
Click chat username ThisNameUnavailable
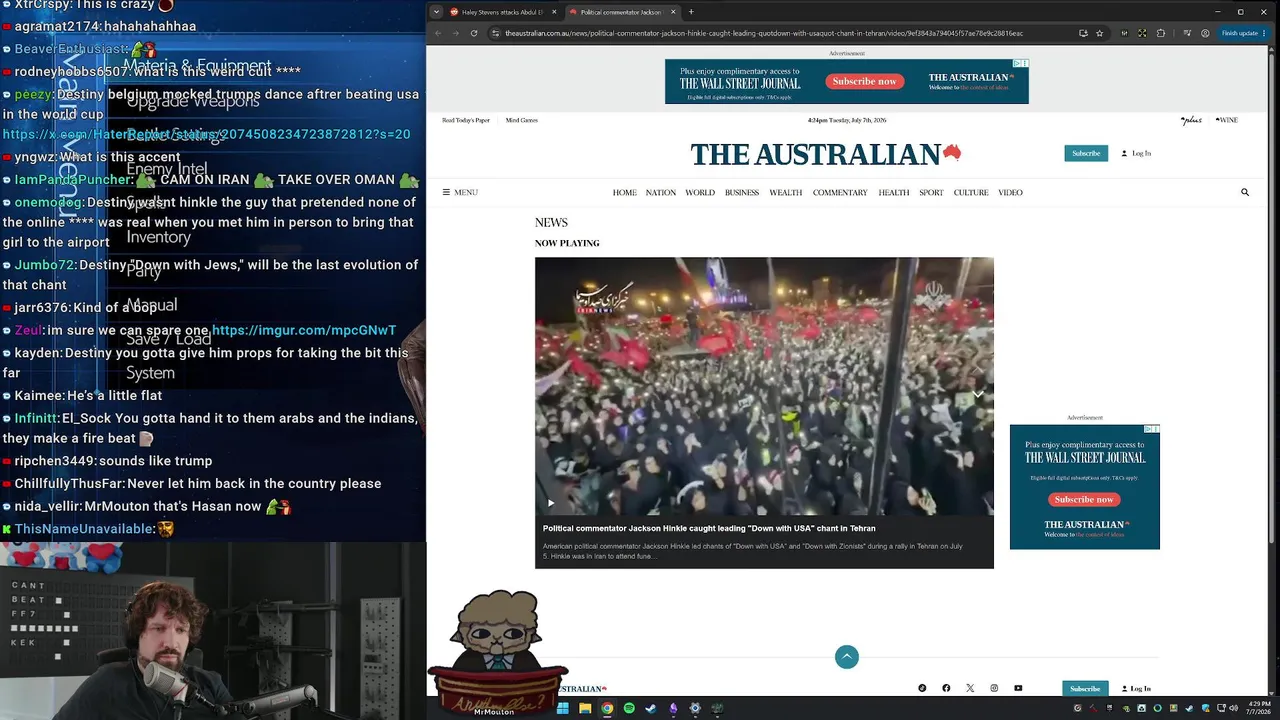(85, 528)
